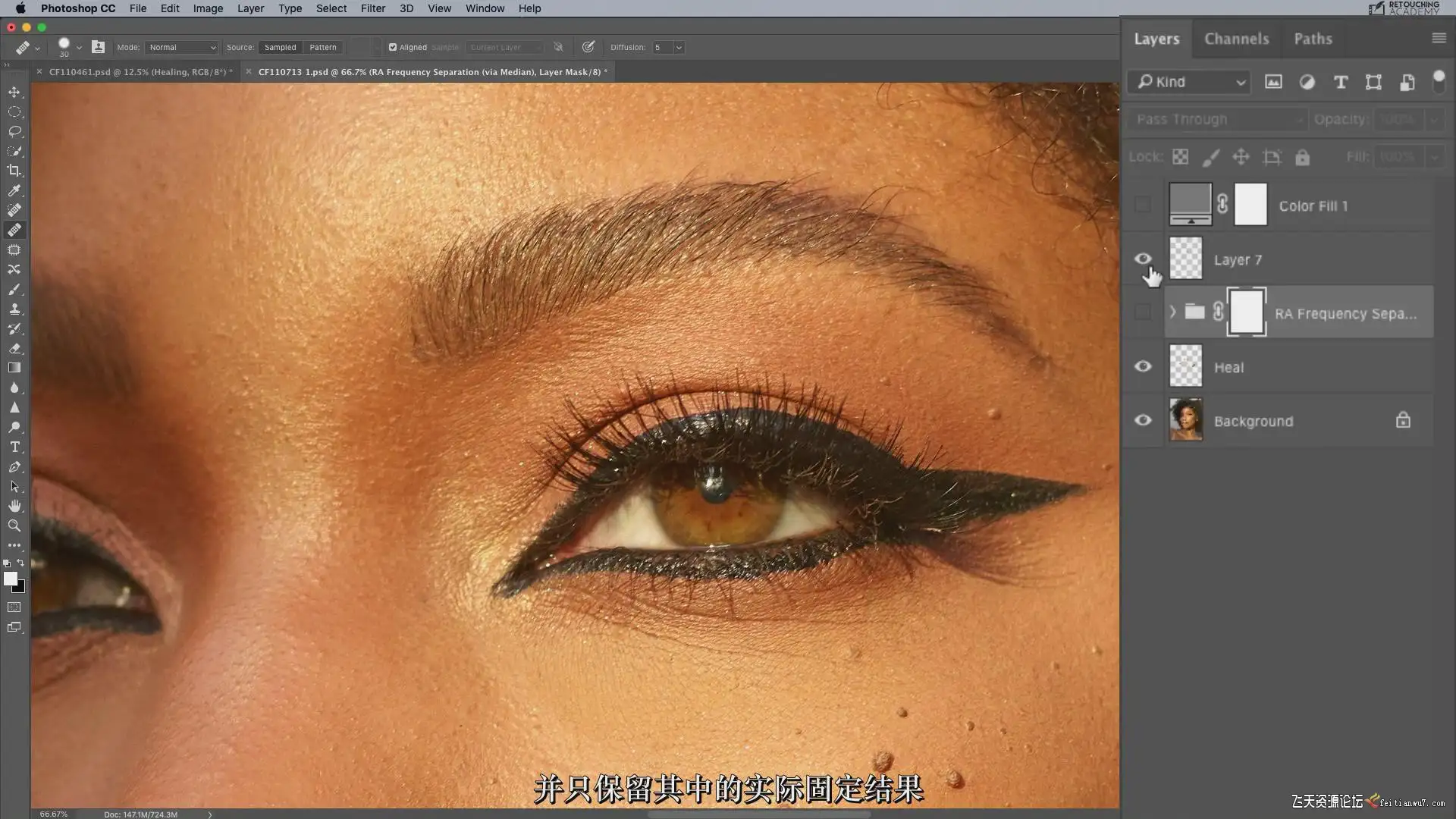The height and width of the screenshot is (819, 1456).
Task: Show the Color Fill 1 layer
Action: [1143, 205]
